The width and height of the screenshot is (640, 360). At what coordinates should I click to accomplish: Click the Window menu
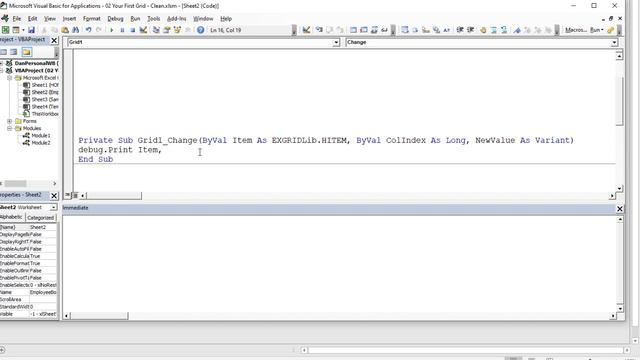point(203,18)
